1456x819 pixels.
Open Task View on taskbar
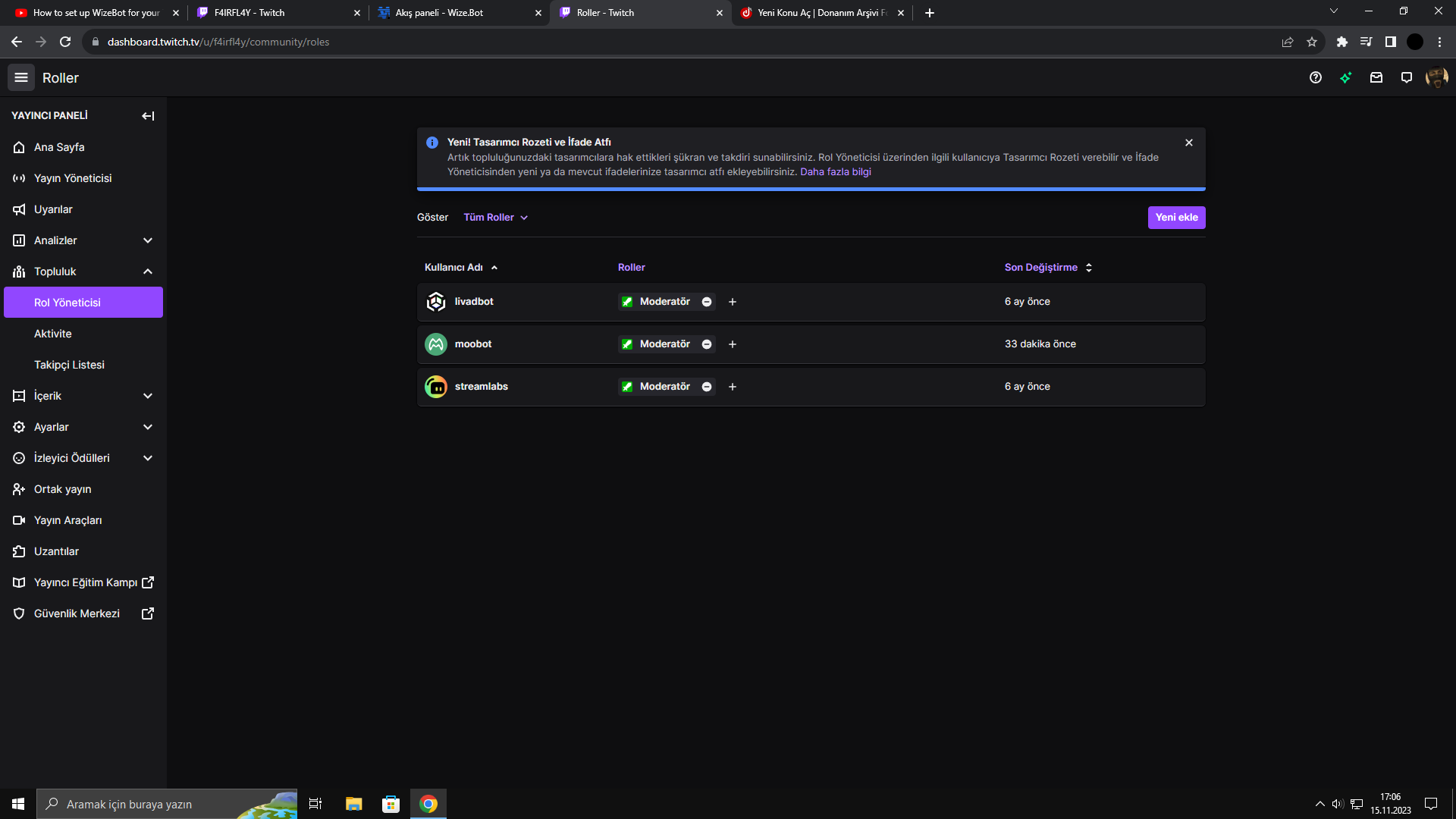click(x=315, y=804)
